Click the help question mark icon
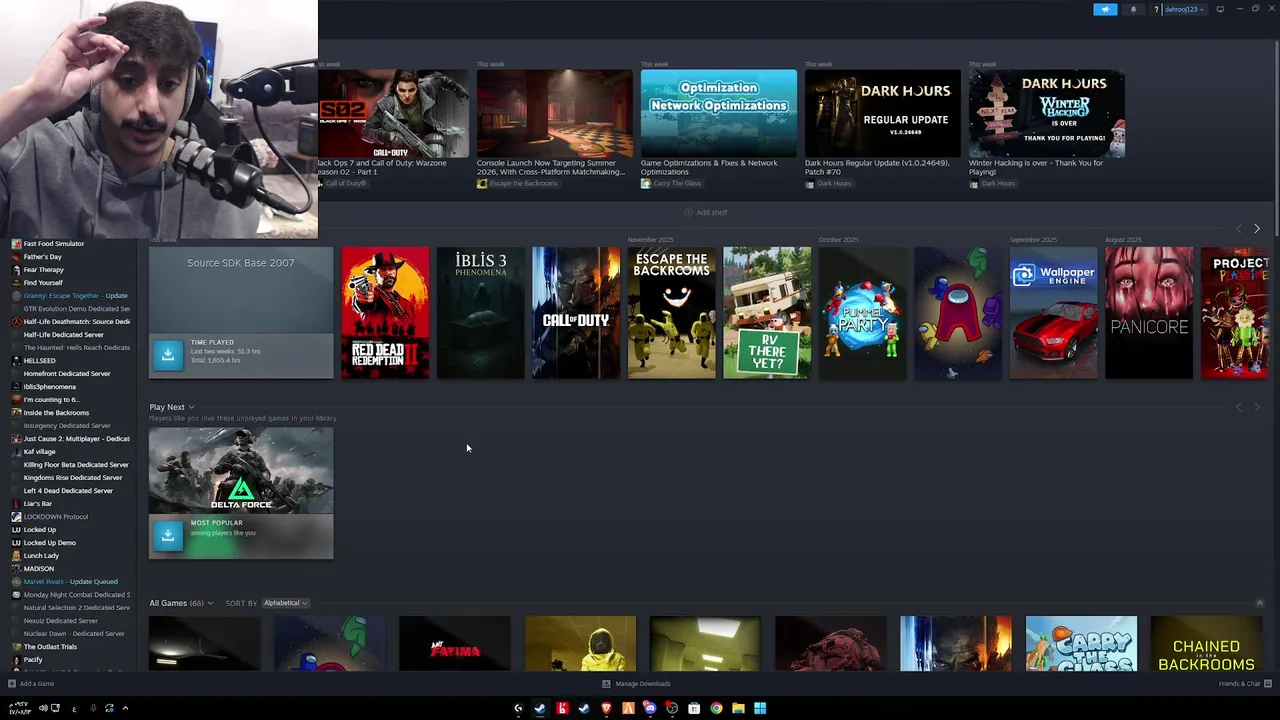 [1156, 9]
